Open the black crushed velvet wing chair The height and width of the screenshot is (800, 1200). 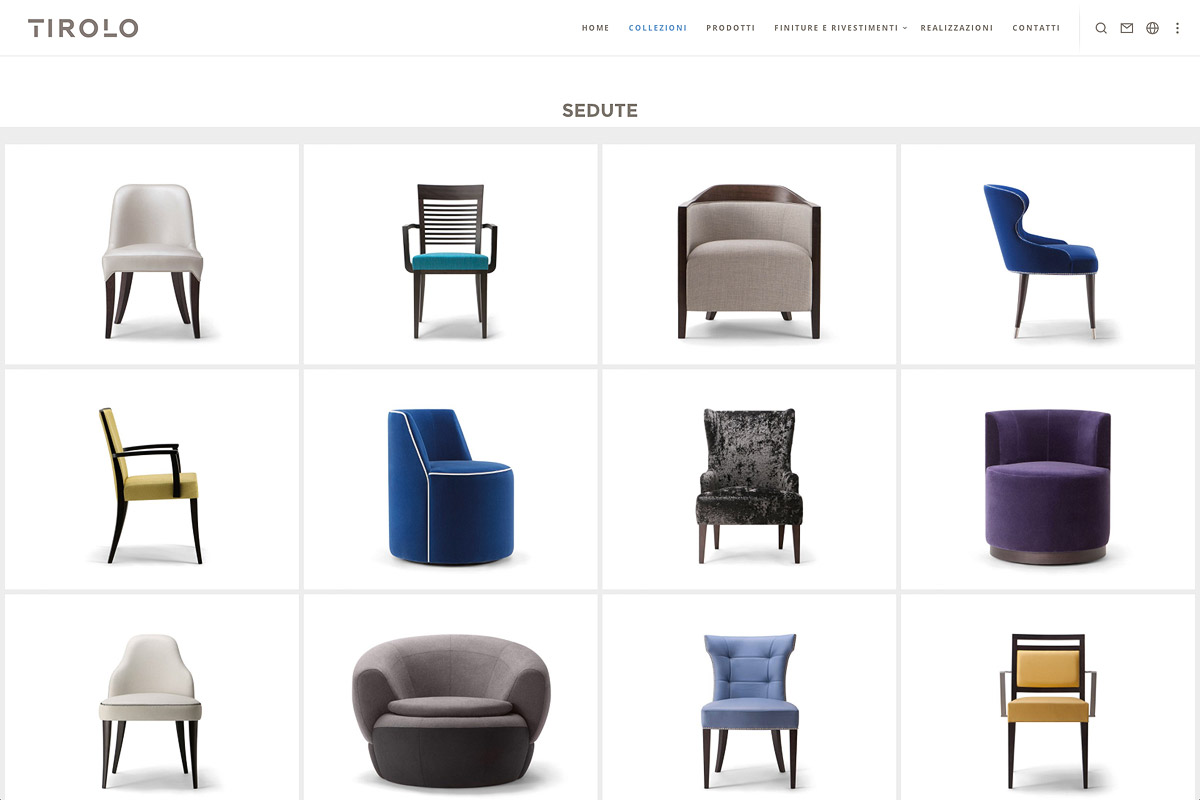click(x=749, y=479)
